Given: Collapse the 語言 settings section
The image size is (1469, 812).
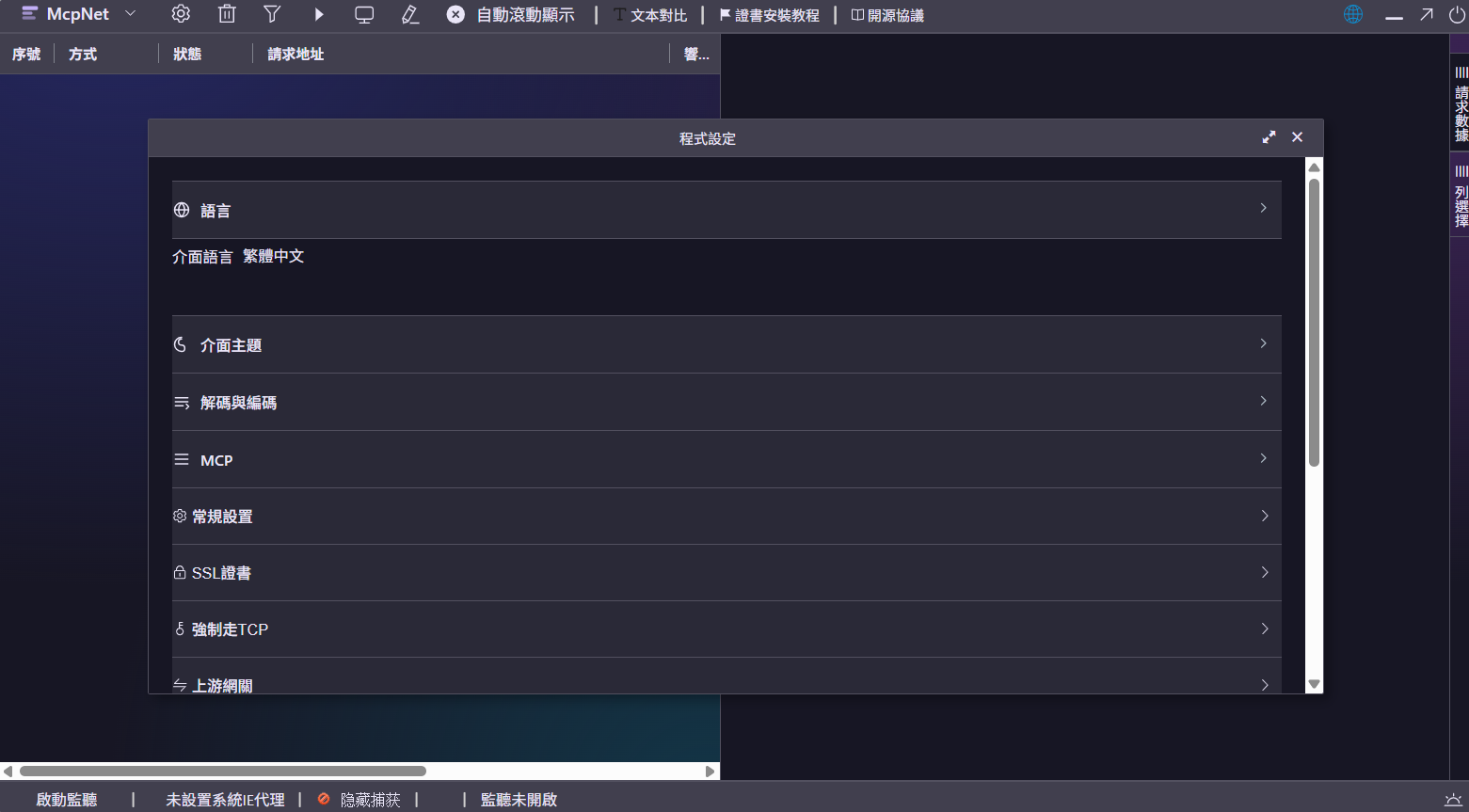Looking at the screenshot, I should pos(727,210).
